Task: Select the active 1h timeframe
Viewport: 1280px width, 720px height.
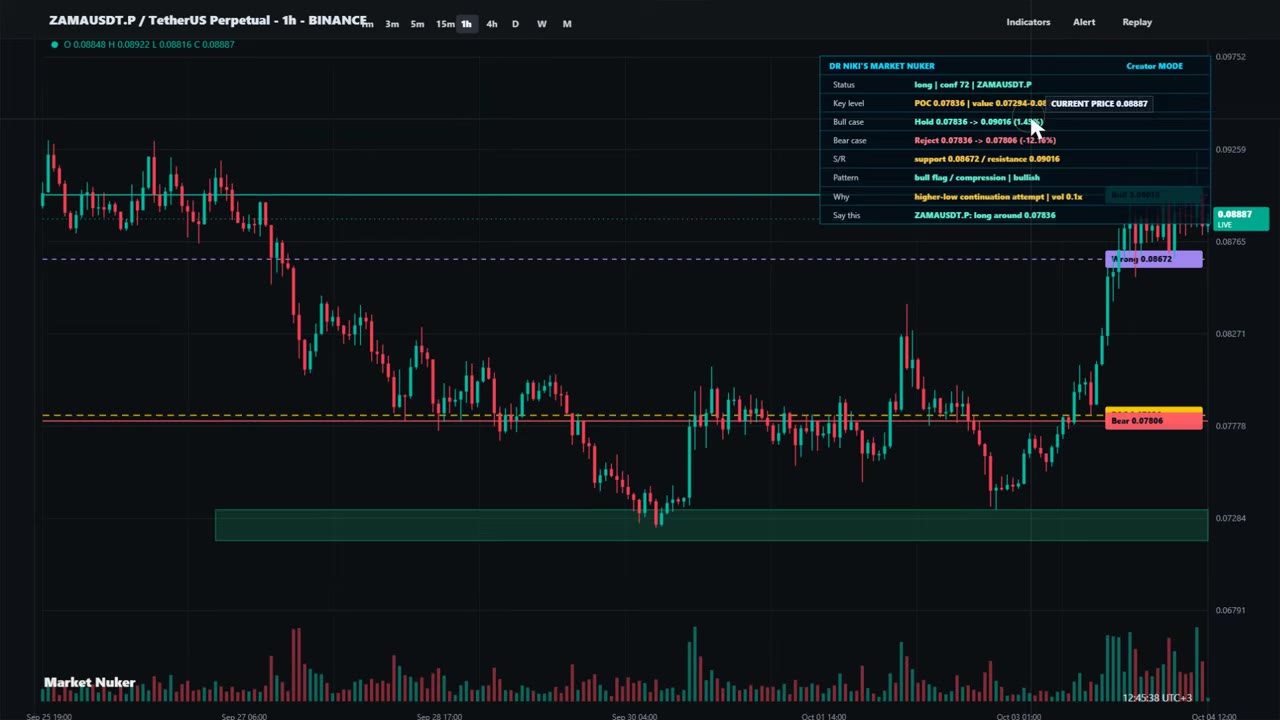Action: [x=466, y=24]
